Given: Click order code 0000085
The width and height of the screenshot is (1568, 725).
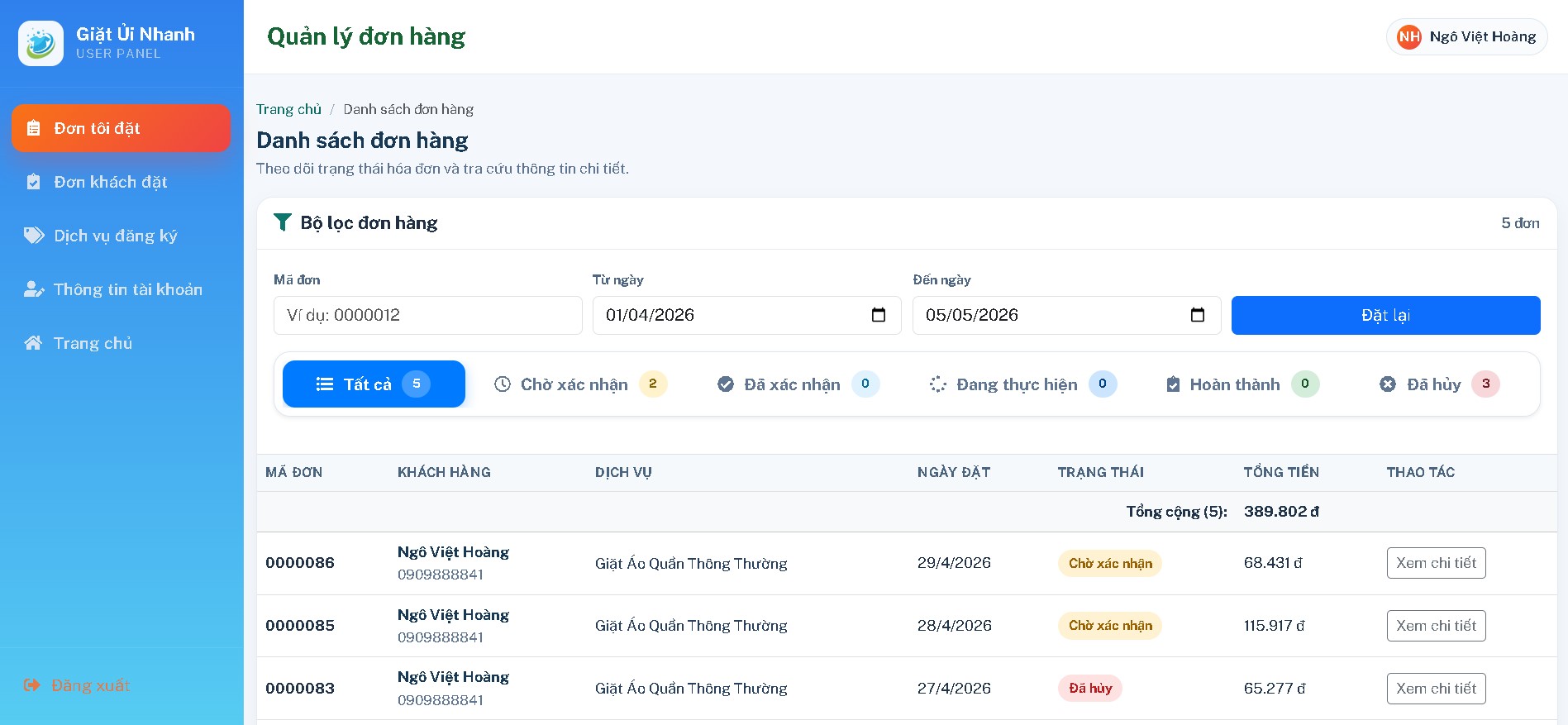Looking at the screenshot, I should [300, 626].
